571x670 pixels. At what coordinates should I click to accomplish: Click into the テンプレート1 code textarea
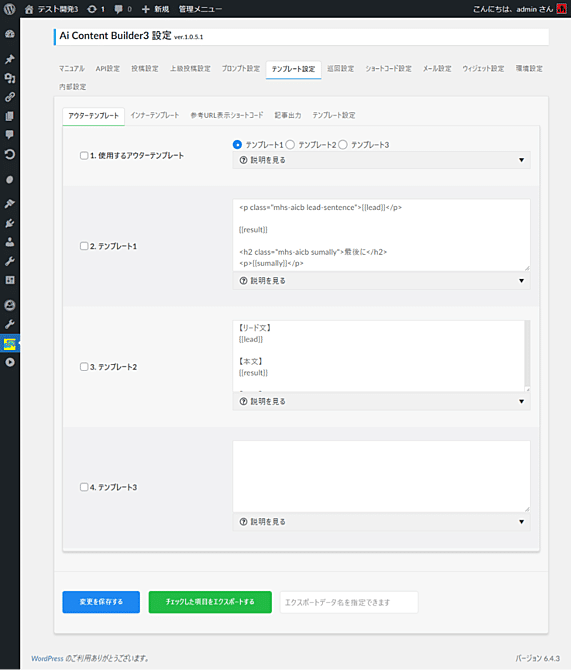[x=381, y=235]
